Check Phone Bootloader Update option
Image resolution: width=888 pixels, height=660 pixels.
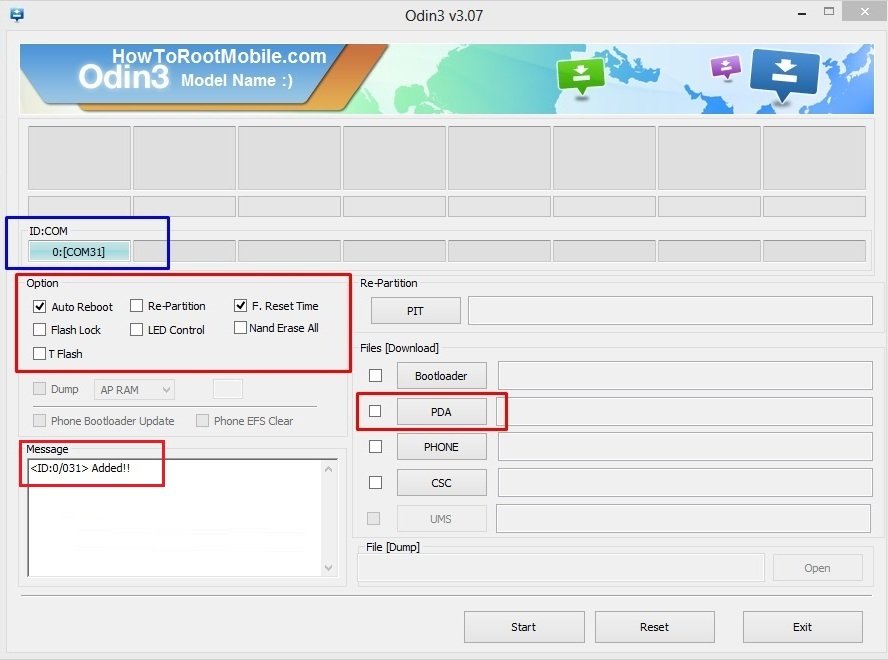pyautogui.click(x=39, y=420)
